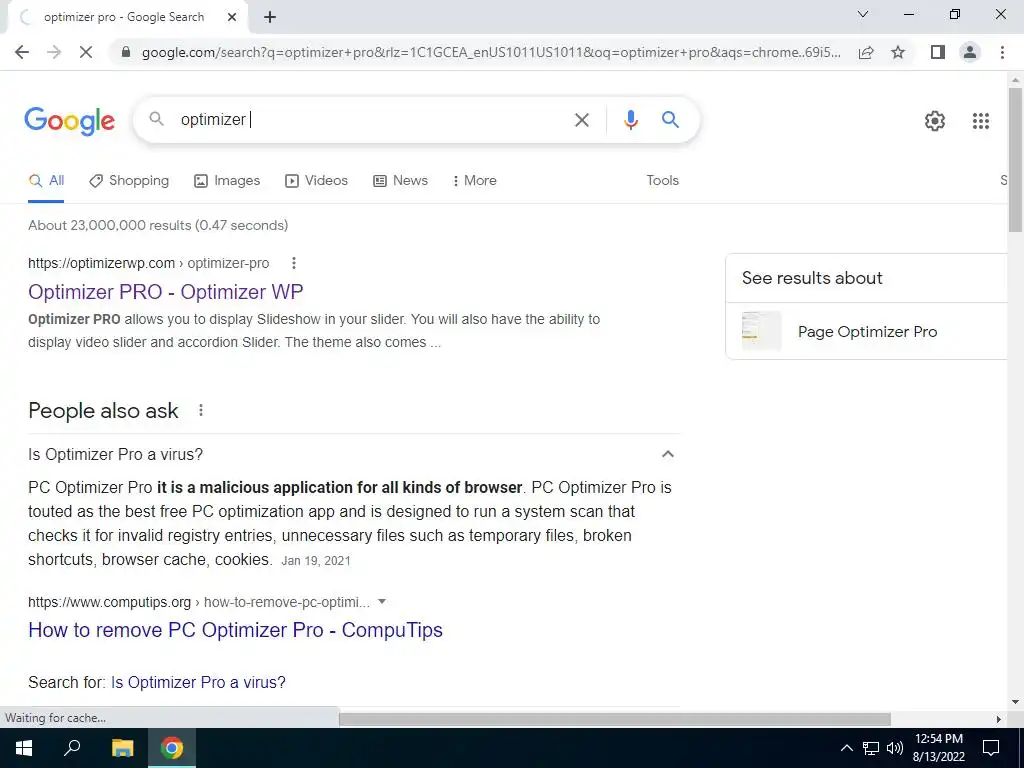
Task: Focus the Google search input field
Action: (x=372, y=120)
